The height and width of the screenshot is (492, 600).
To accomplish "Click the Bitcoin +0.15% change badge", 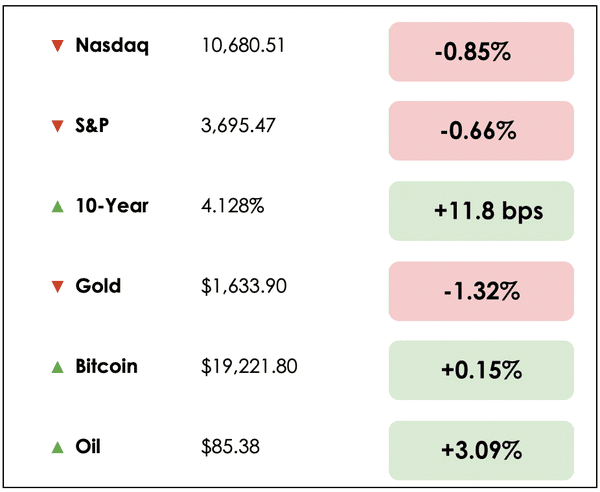I will click(480, 370).
